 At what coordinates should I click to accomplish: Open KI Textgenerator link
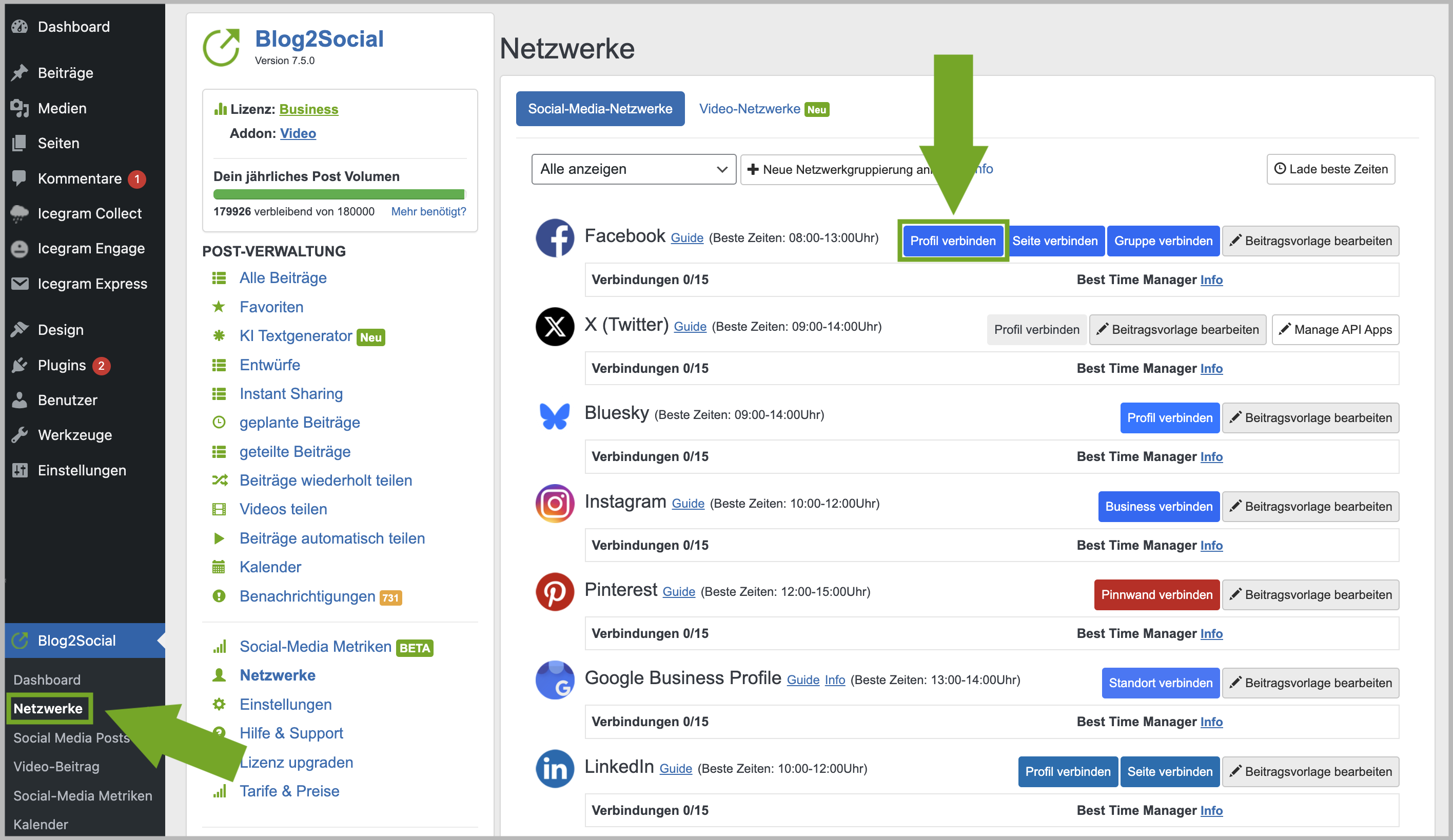(296, 336)
